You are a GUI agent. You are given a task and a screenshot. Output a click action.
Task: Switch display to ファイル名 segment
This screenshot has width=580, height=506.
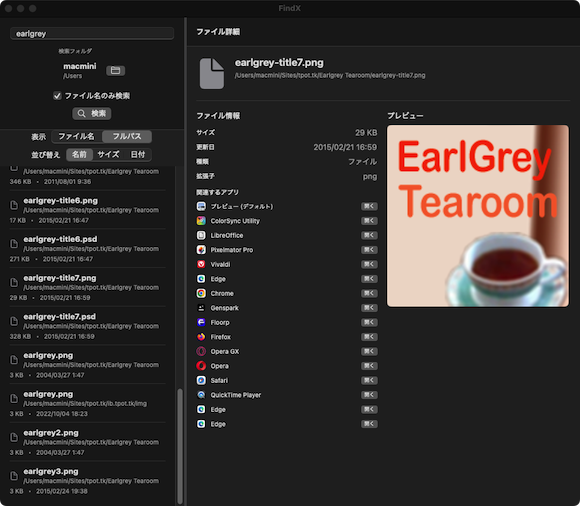(77, 136)
